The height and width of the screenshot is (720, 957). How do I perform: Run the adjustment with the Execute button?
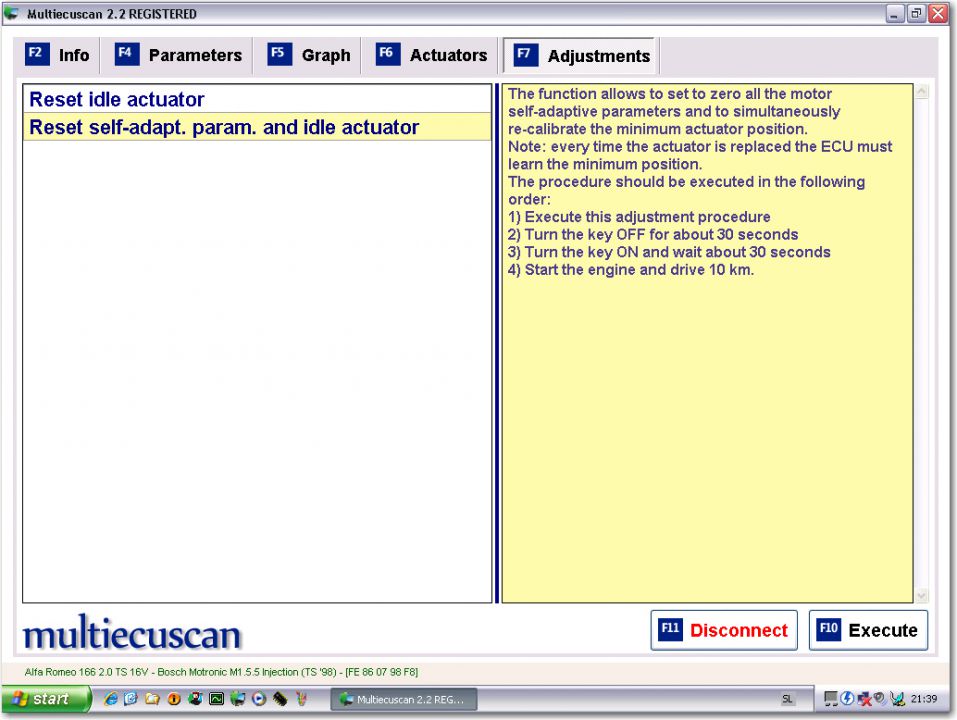pos(868,630)
